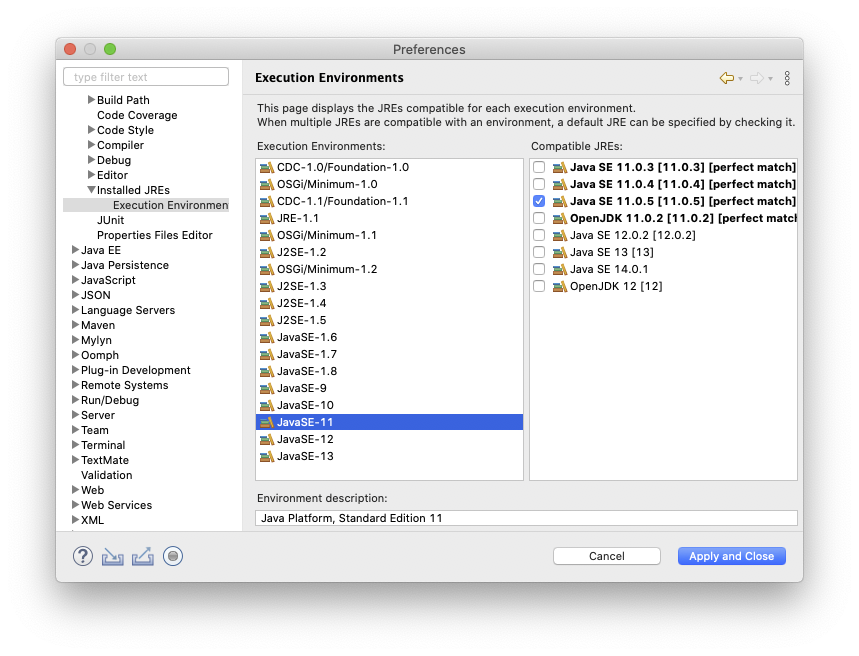Select JavaSE-12 execution environment

[x=389, y=440]
